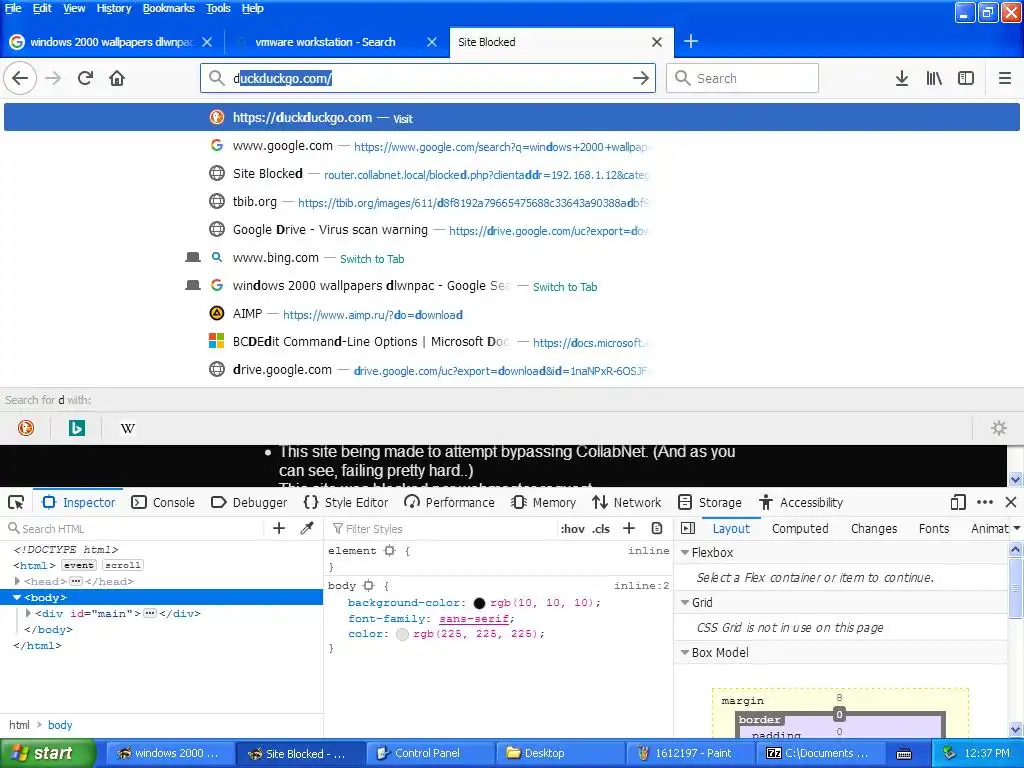The height and width of the screenshot is (768, 1024).
Task: Toggle the :hov pseudo-class panel
Action: click(573, 529)
